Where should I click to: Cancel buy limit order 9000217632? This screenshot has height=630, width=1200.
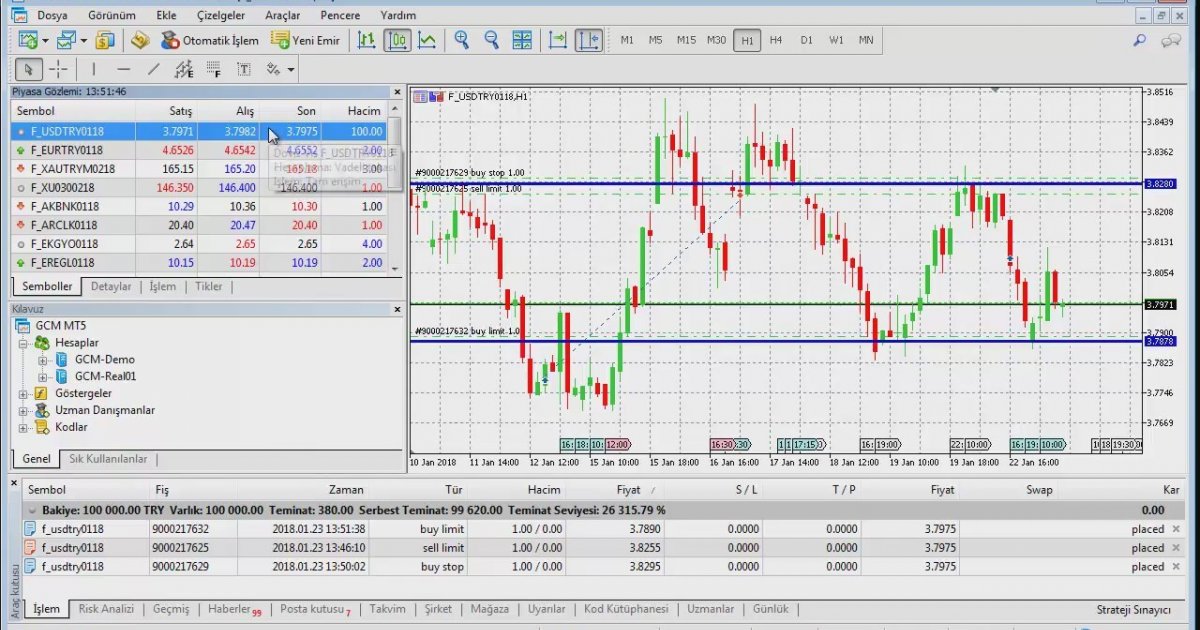coord(1176,529)
